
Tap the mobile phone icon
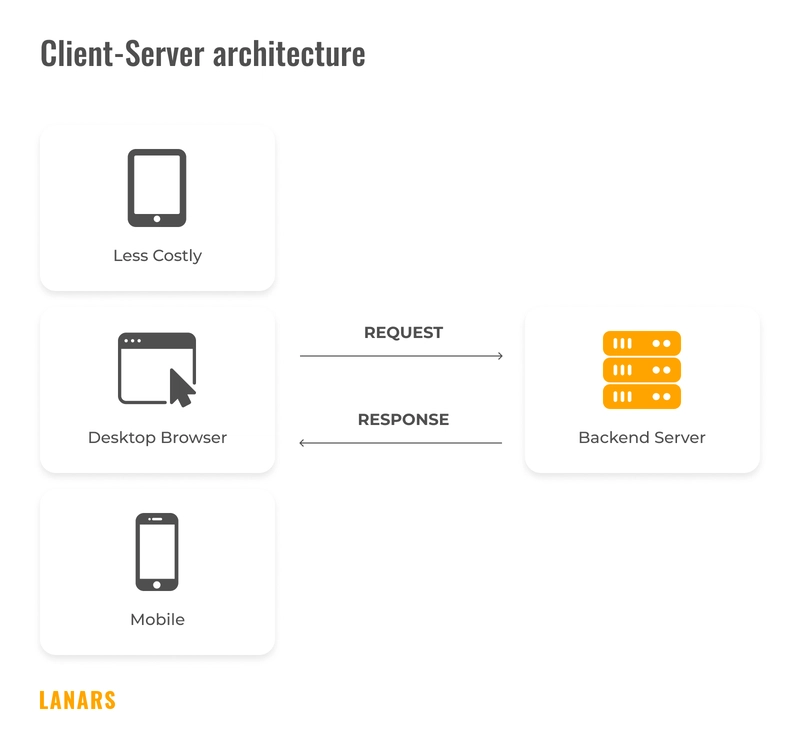pyautogui.click(x=157, y=551)
